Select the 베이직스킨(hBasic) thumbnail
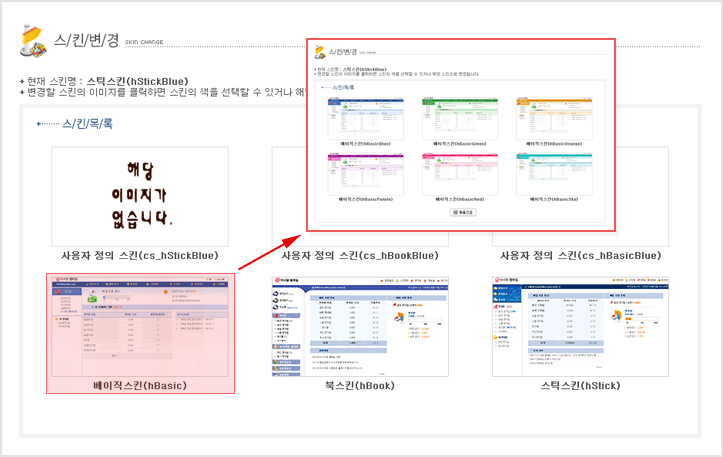 (x=140, y=324)
